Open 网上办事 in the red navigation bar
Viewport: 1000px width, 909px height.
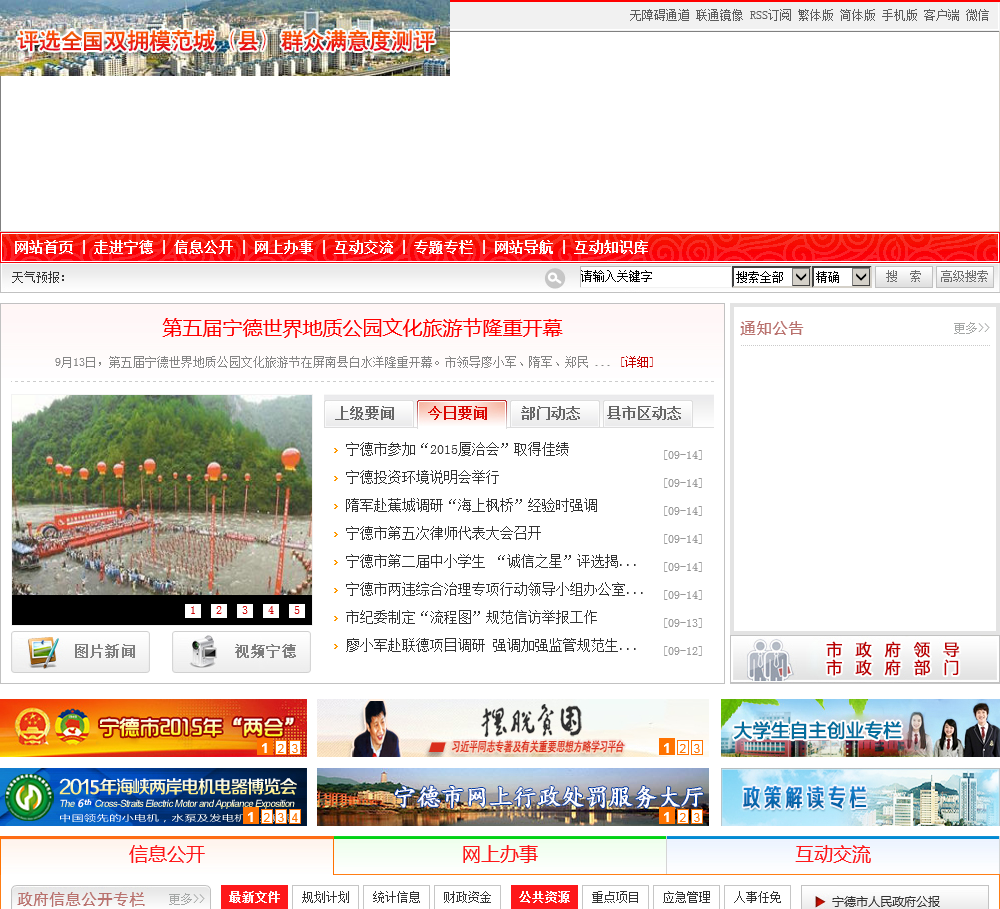(x=284, y=248)
